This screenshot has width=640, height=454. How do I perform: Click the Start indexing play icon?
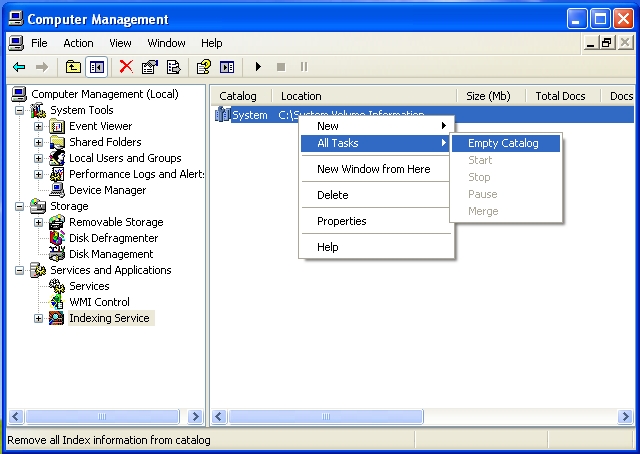pyautogui.click(x=258, y=67)
